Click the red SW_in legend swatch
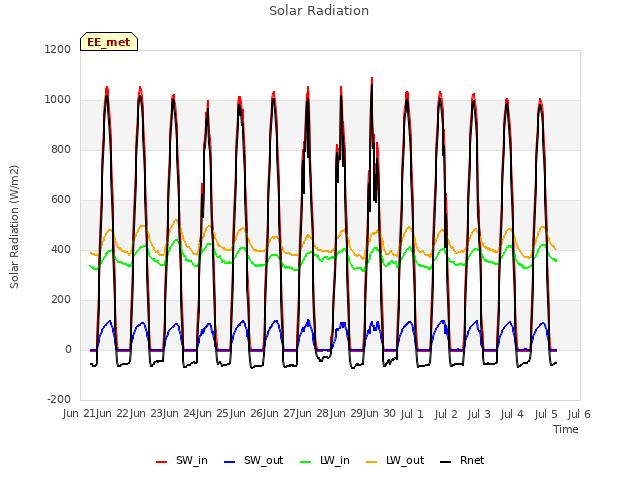The image size is (640, 480). [x=162, y=462]
